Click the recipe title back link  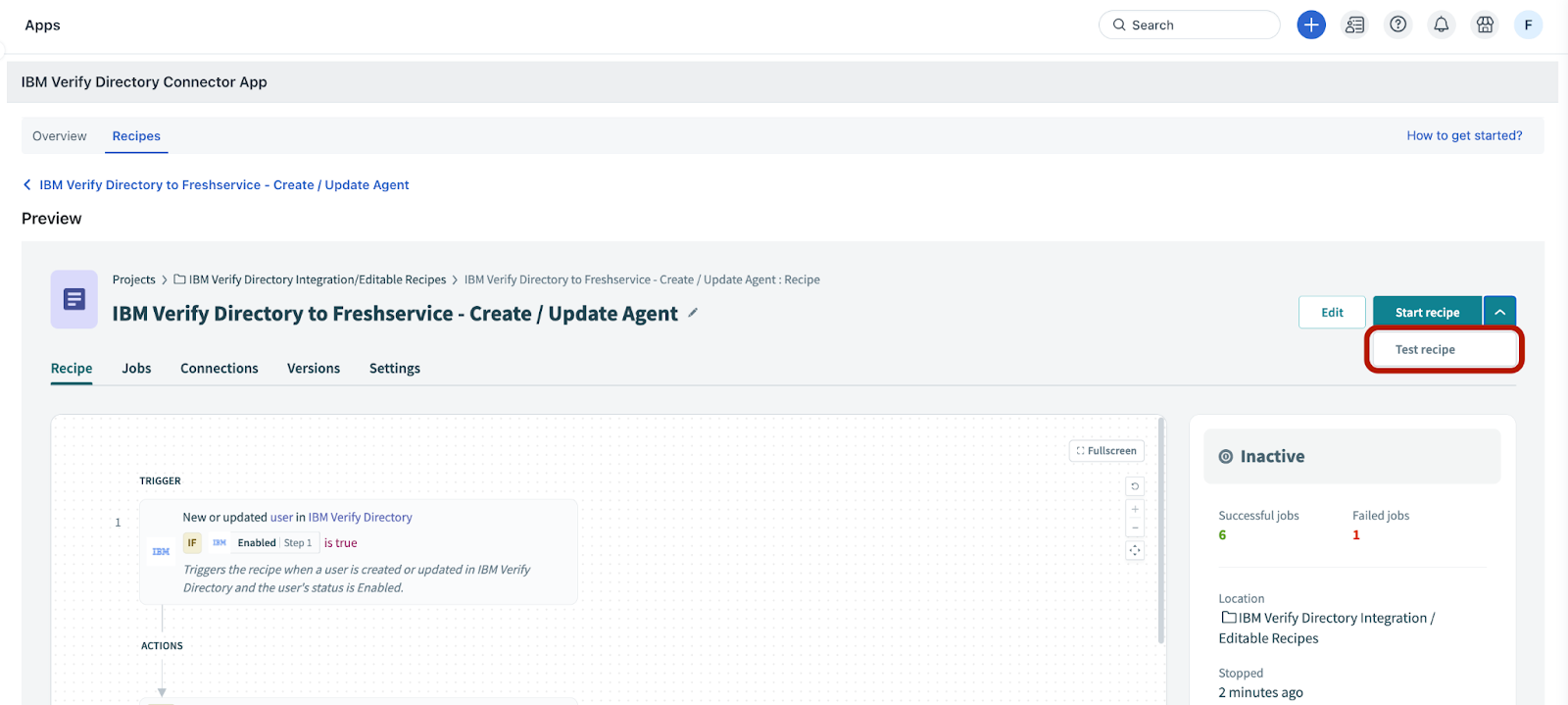[x=224, y=184]
